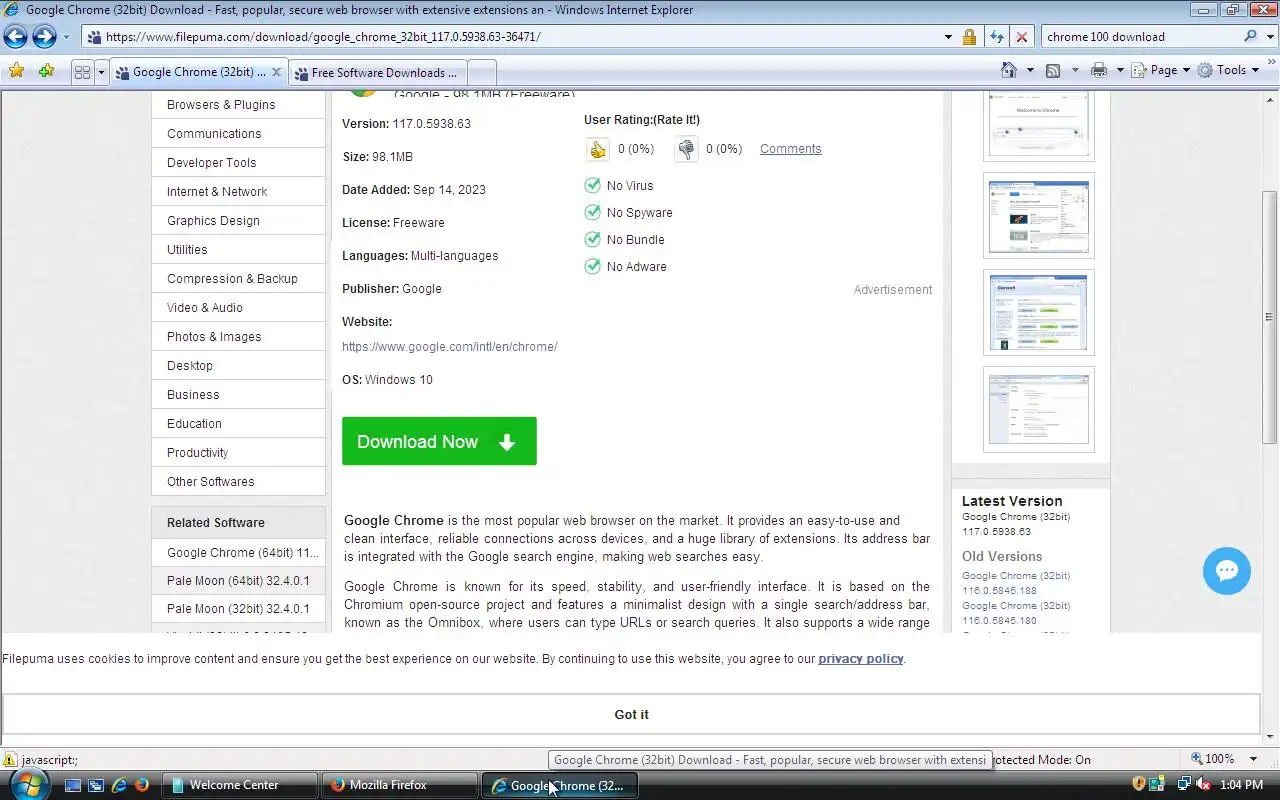Click the network tray icon
Viewport: 1280px width, 800px height.
point(1184,785)
